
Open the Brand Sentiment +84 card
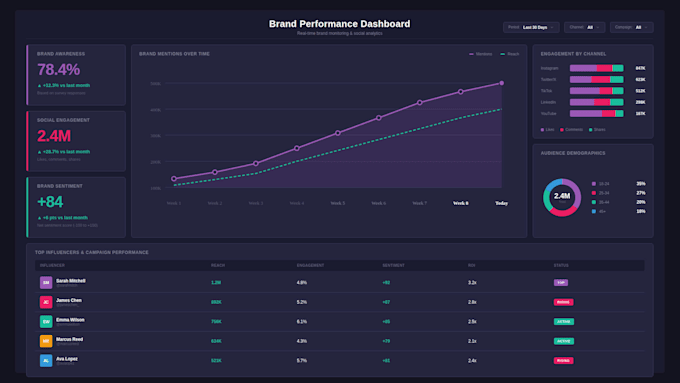click(76, 207)
